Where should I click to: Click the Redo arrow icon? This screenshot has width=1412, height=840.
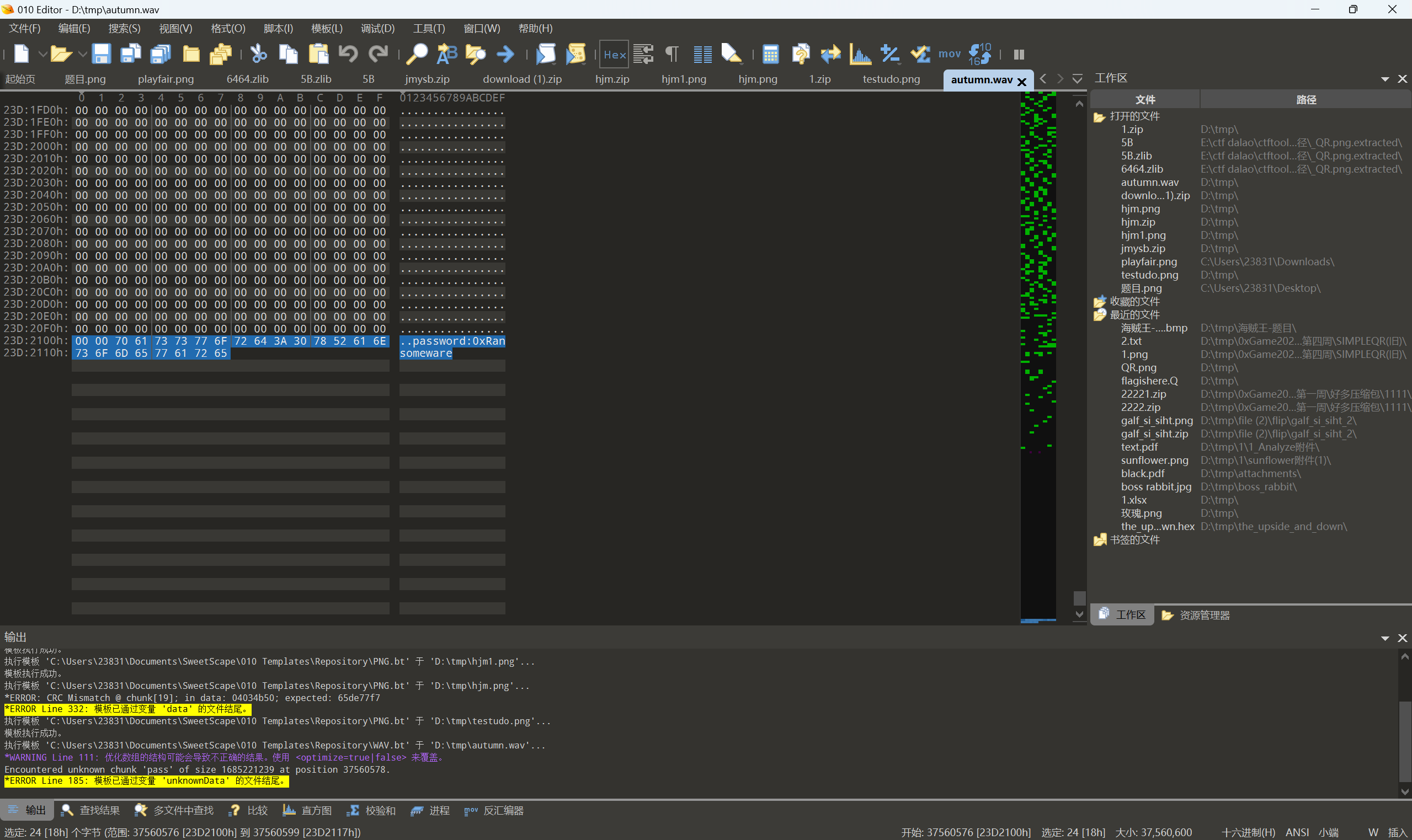[377, 55]
